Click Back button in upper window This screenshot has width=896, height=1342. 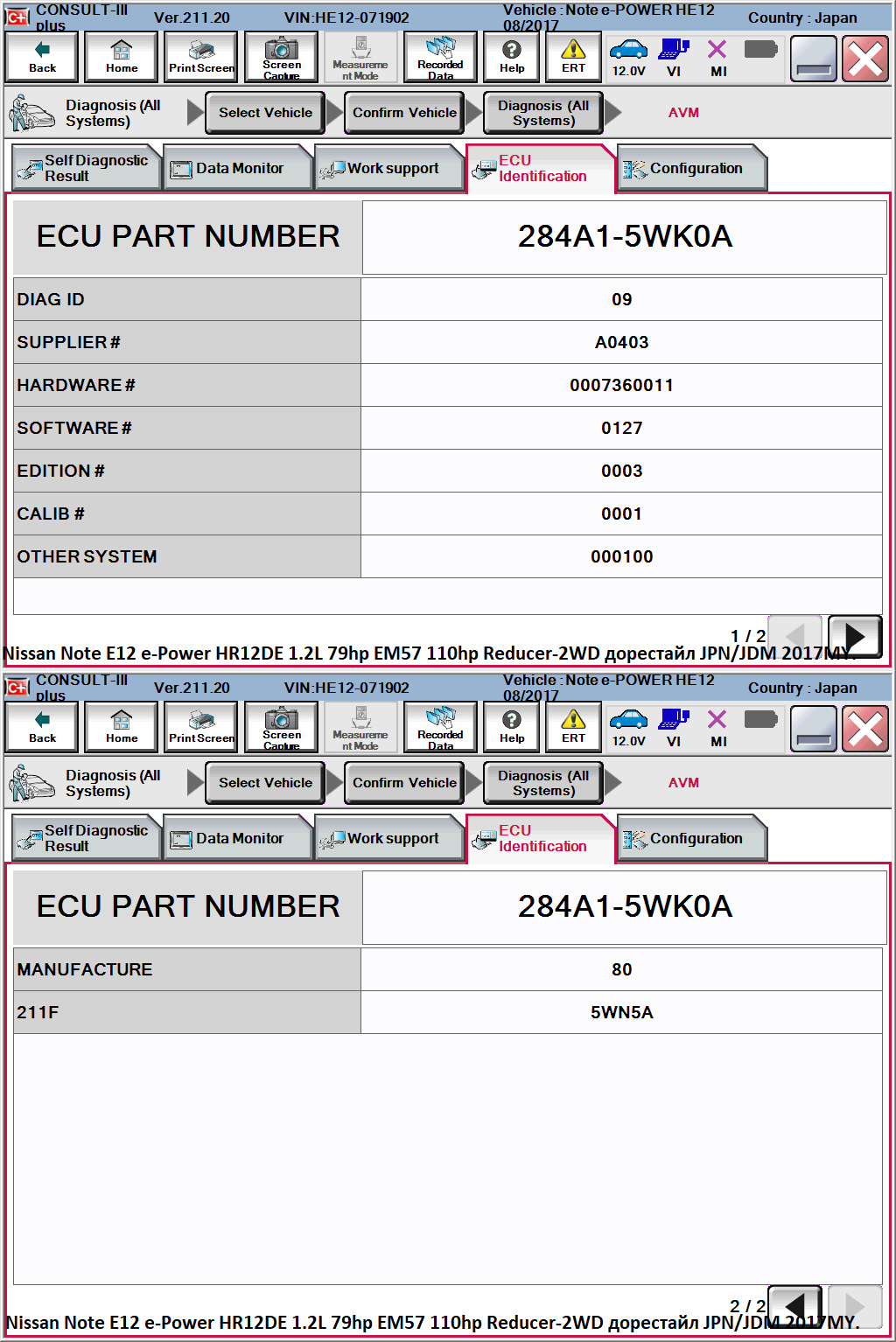point(42,57)
